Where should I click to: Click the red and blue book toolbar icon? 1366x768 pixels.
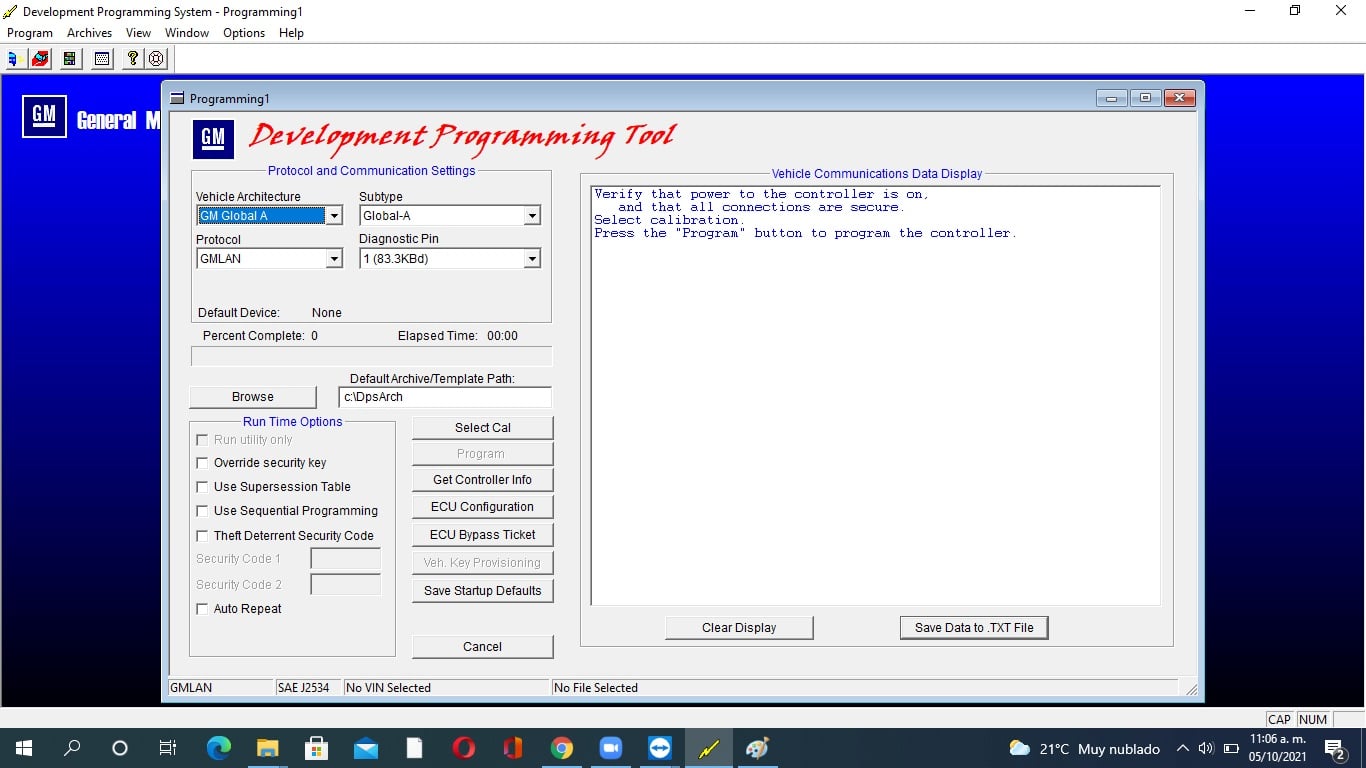[x=40, y=59]
